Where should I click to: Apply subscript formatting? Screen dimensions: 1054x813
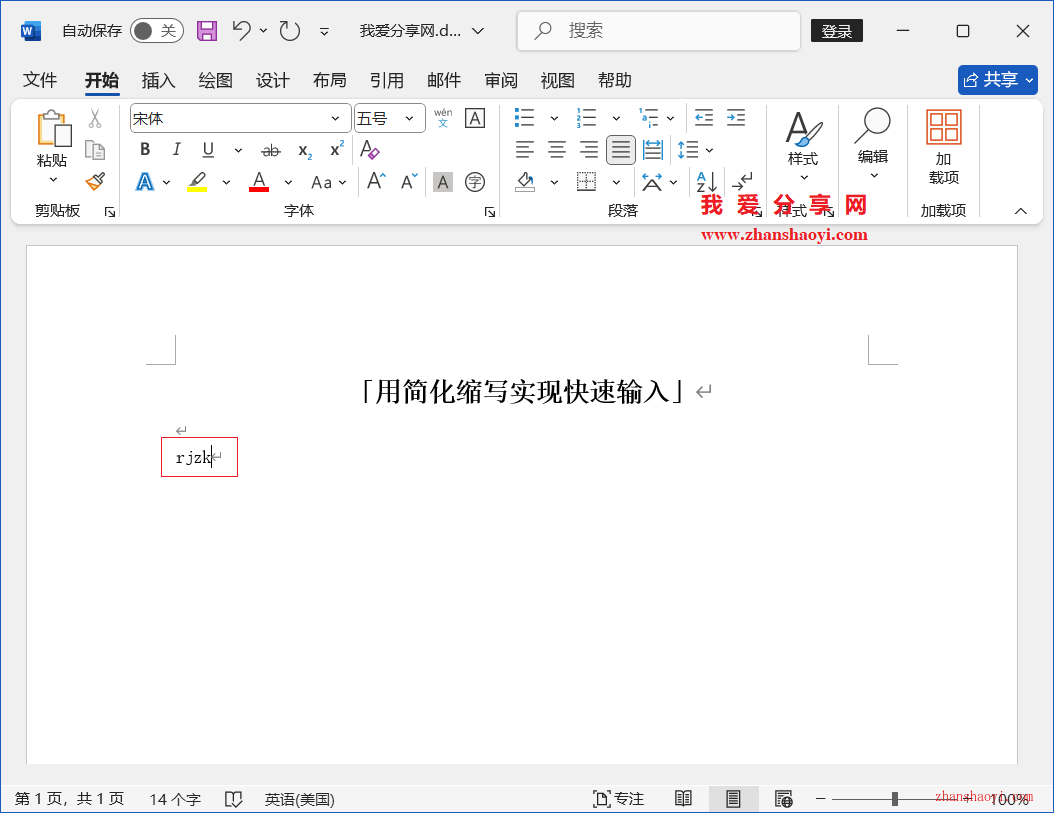(x=305, y=151)
